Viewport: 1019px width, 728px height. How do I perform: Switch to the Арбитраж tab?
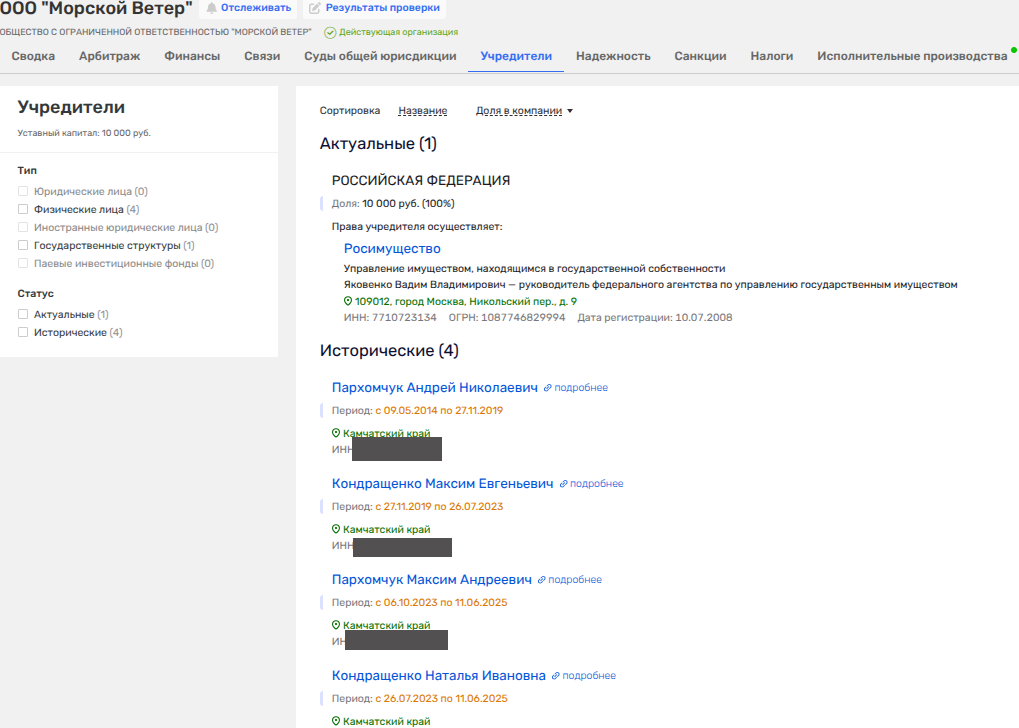tap(110, 56)
